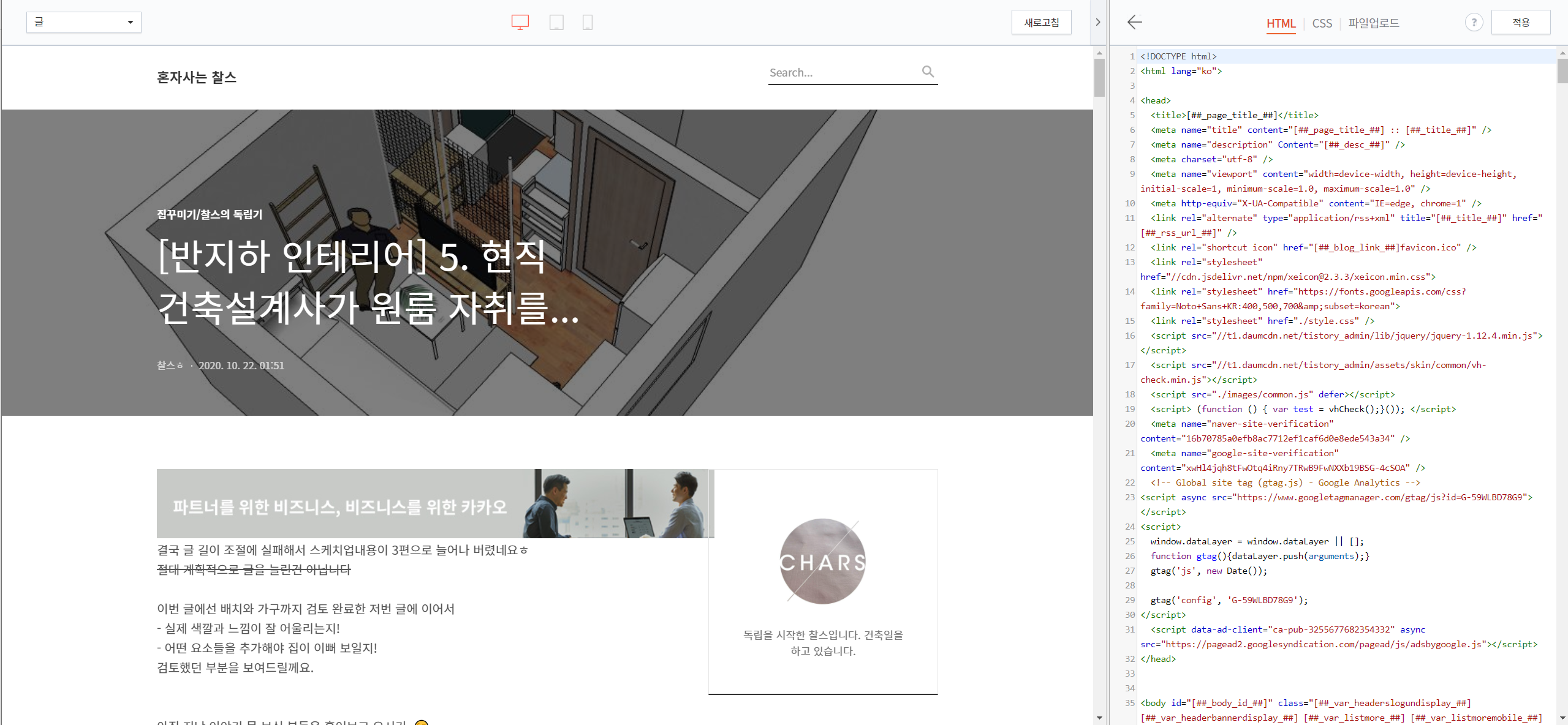The width and height of the screenshot is (1568, 725).
Task: Open the 글 page type dropdown
Action: point(84,23)
